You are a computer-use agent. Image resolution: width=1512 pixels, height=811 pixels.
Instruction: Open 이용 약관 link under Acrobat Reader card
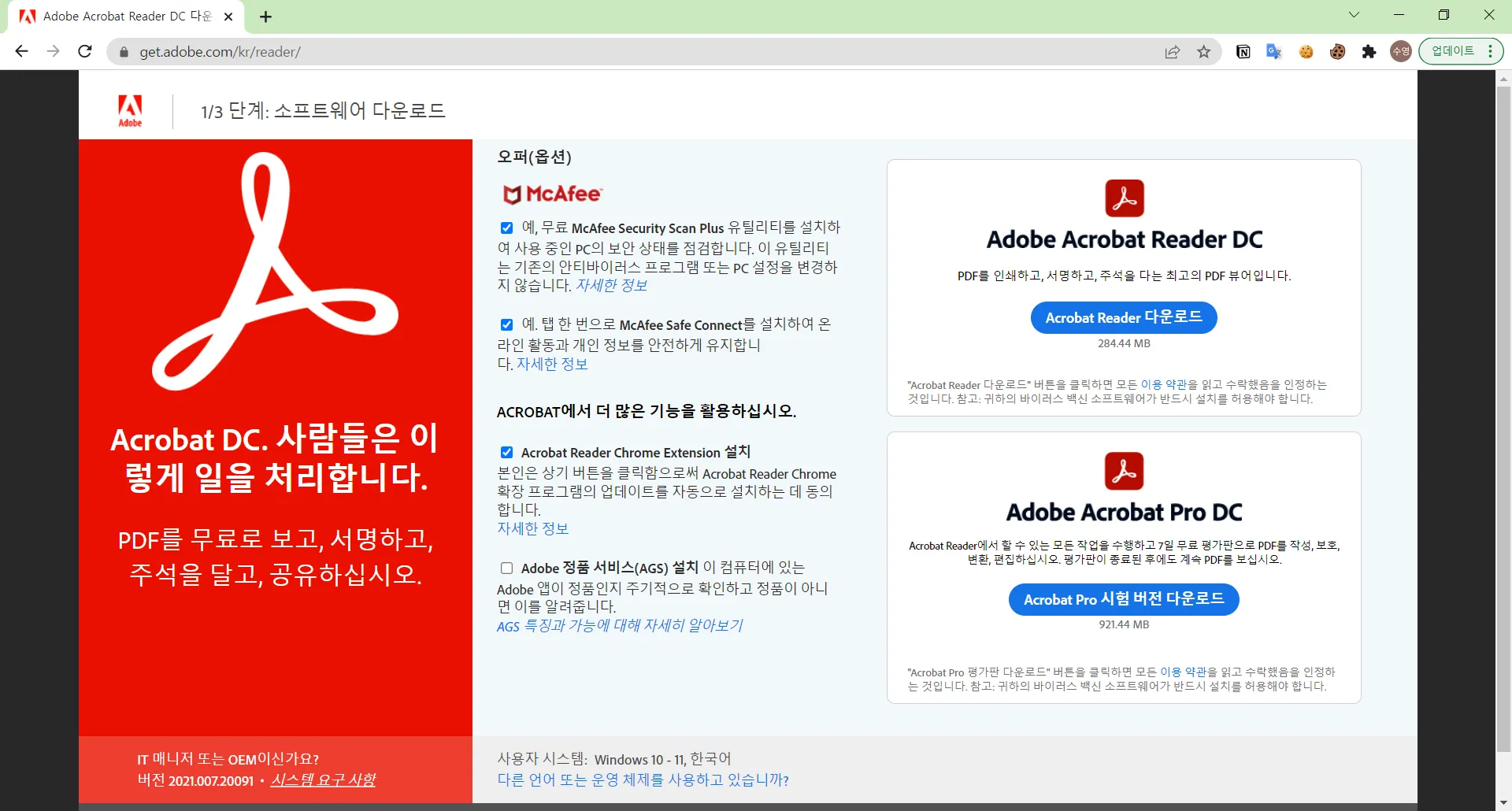click(1164, 384)
